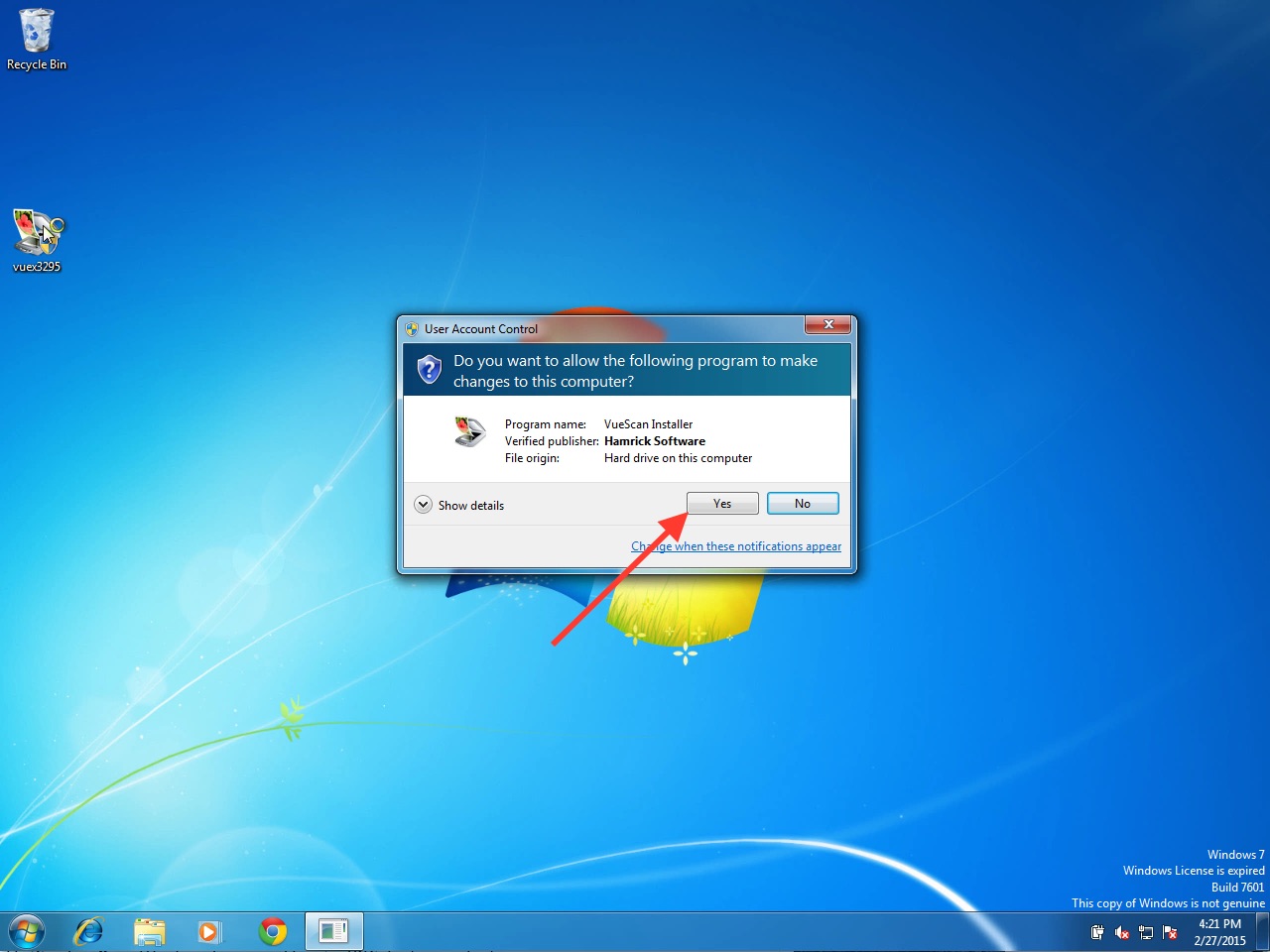Select the Recycle Bin desktop icon

pyautogui.click(x=37, y=40)
